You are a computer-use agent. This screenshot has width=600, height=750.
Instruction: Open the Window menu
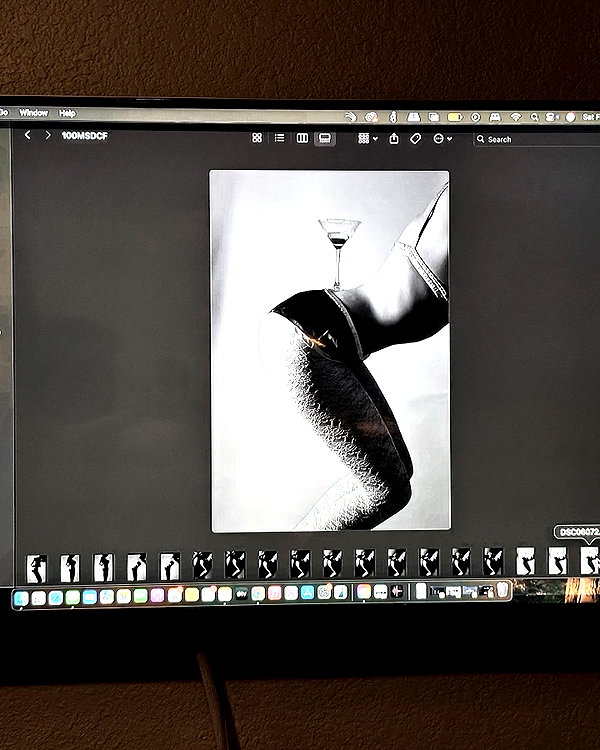click(33, 113)
